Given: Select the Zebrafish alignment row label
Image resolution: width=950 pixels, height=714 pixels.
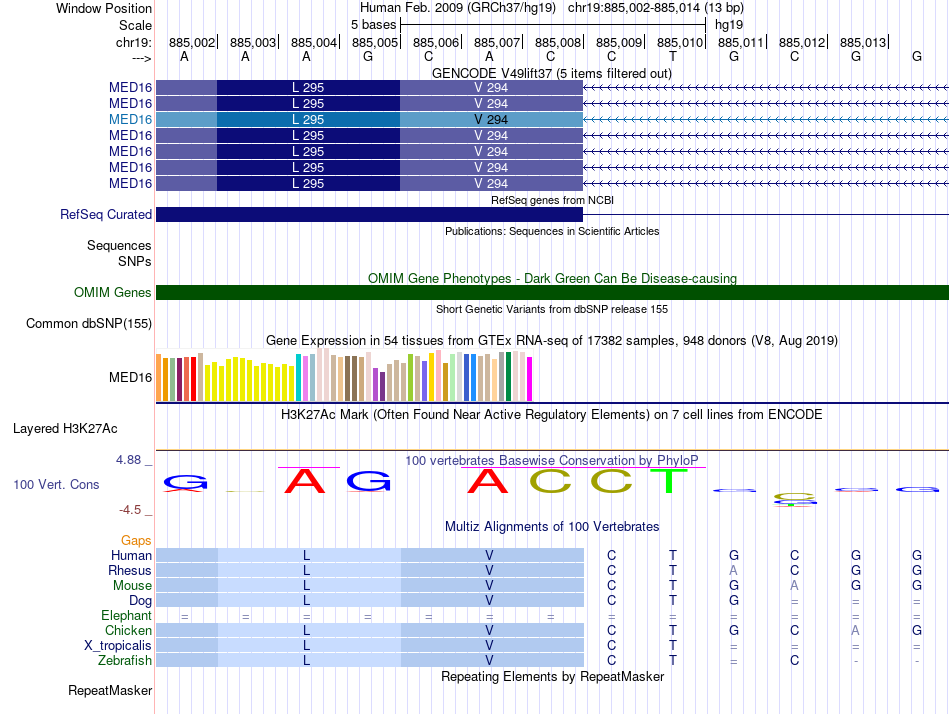Looking at the screenshot, I should point(125,660).
